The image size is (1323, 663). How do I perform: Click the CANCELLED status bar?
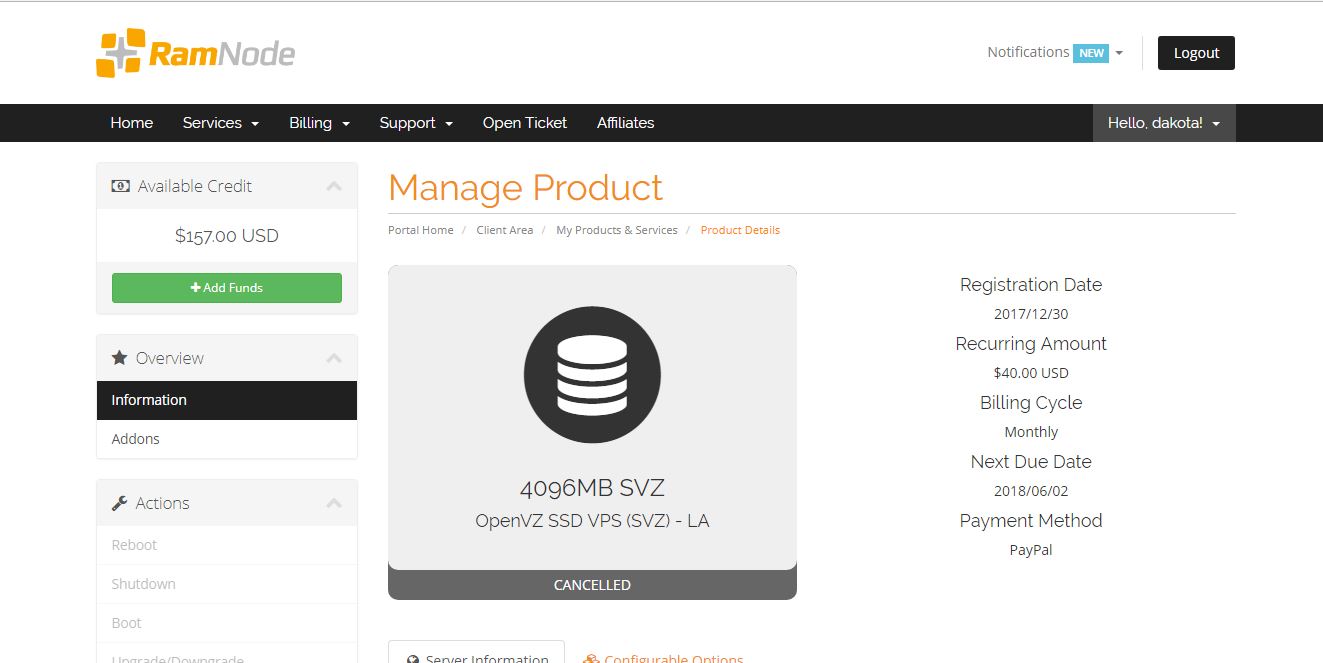point(592,585)
